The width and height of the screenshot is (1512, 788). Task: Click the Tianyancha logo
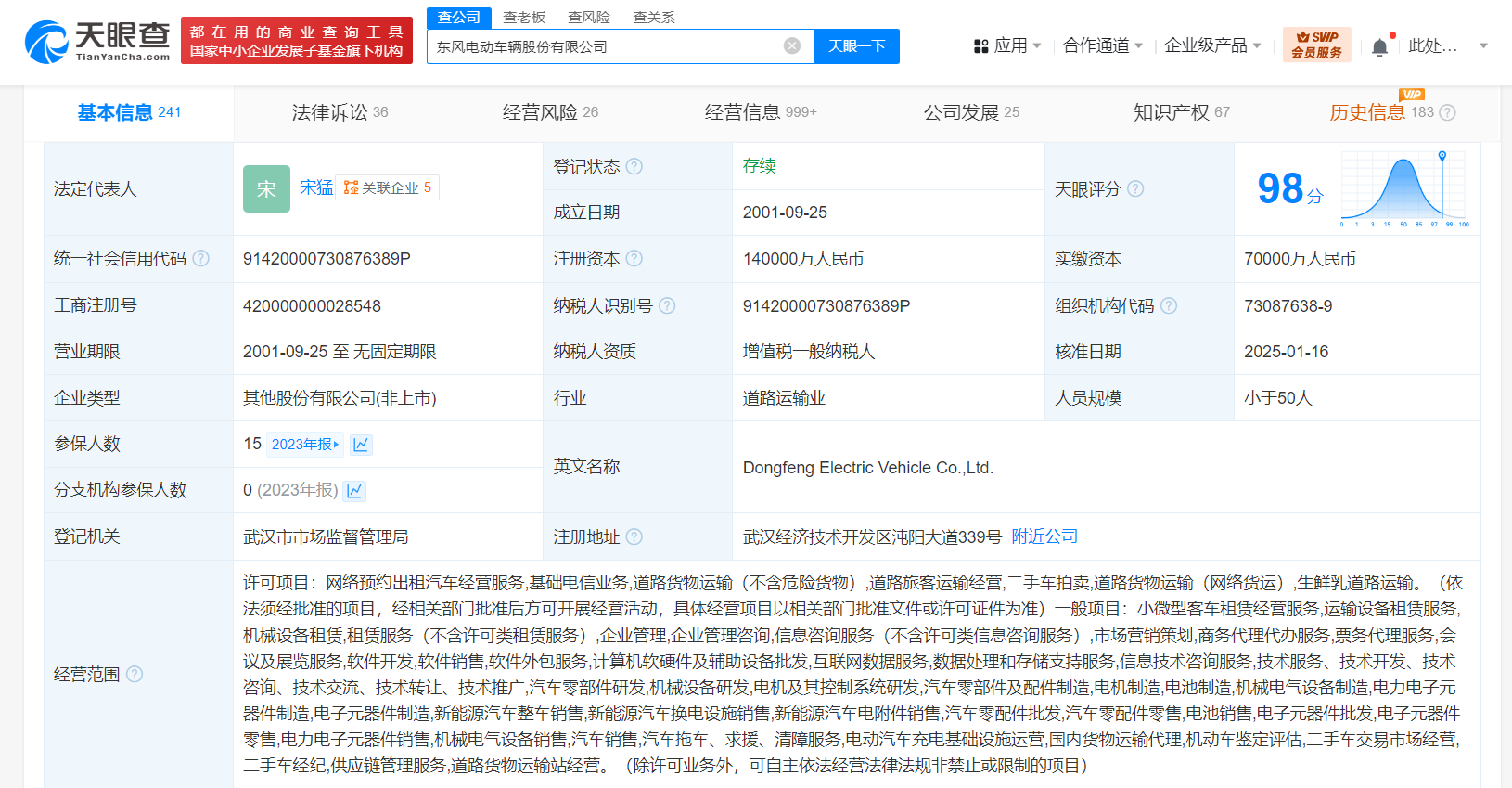tap(97, 42)
